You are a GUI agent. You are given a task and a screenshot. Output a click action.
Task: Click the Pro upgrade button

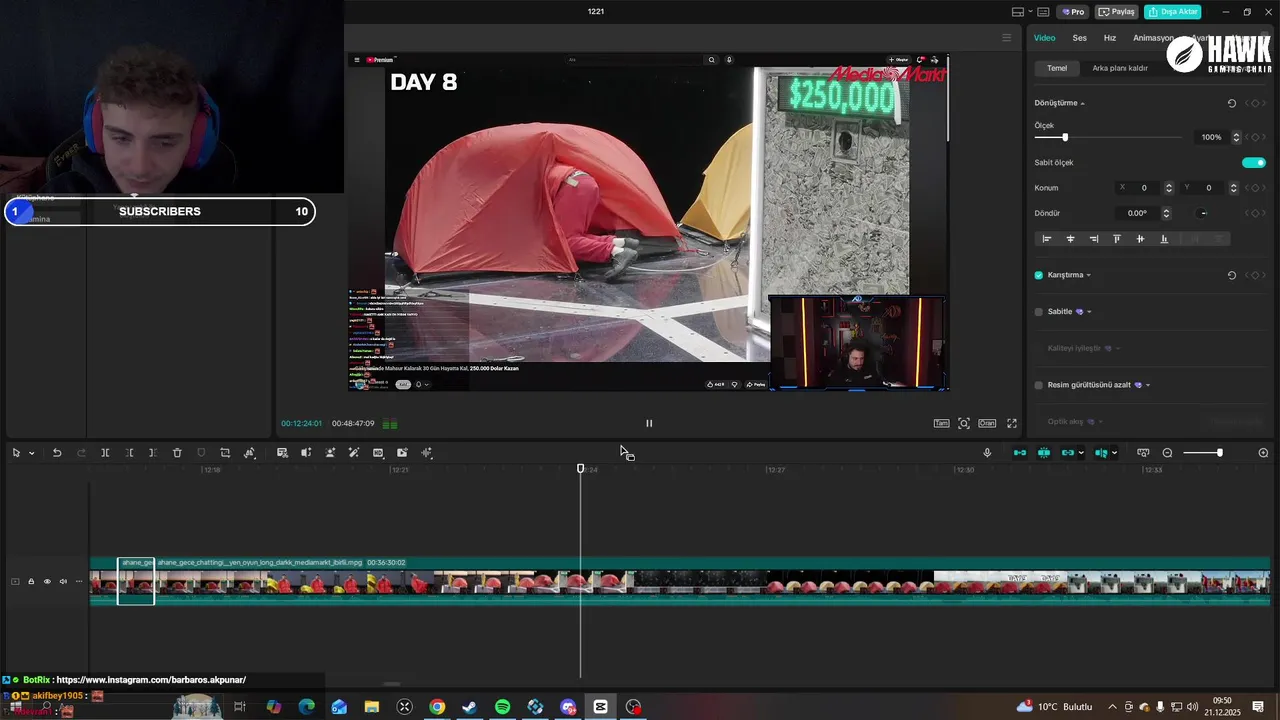tap(1074, 12)
